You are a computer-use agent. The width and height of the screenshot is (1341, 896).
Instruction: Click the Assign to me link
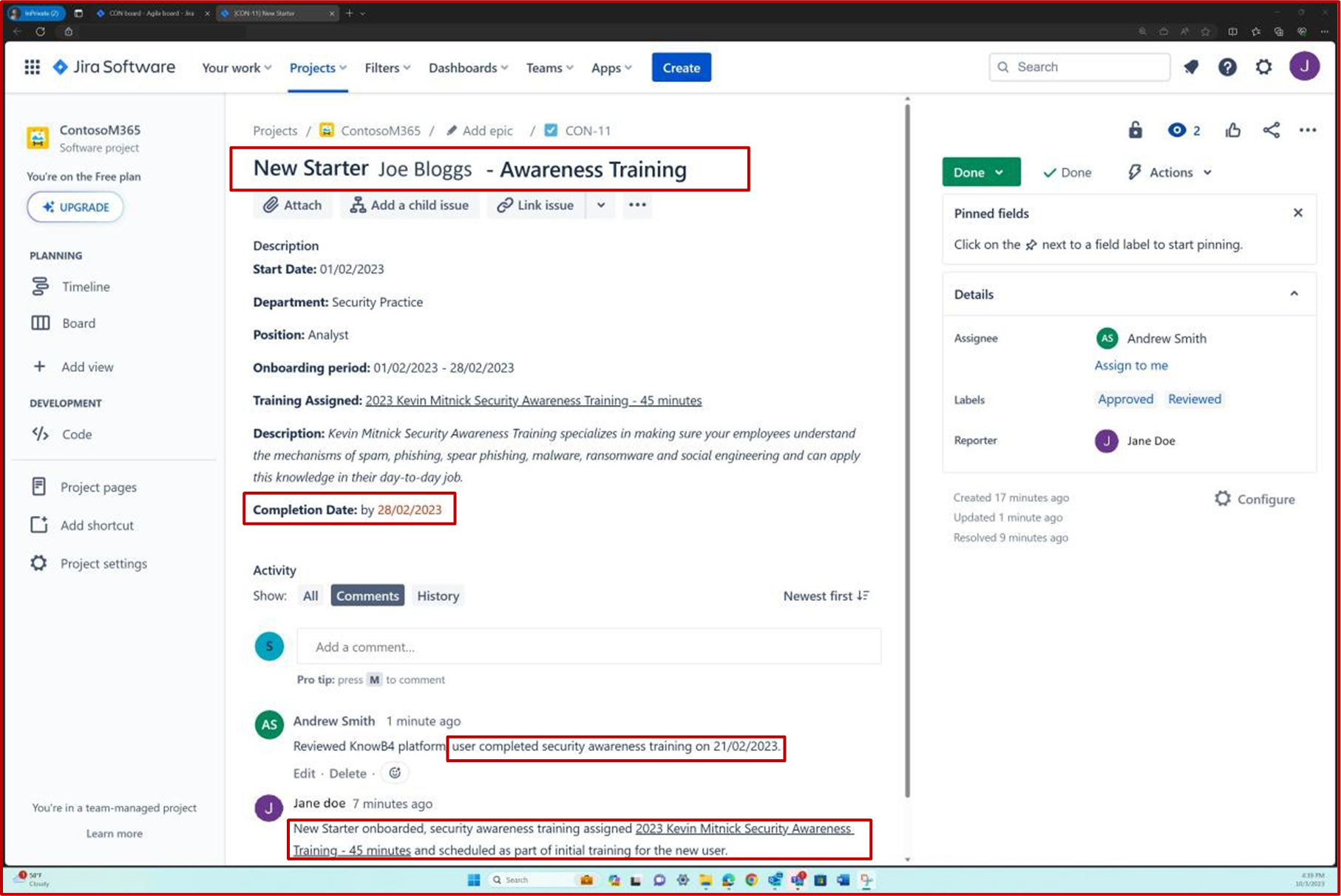1131,365
